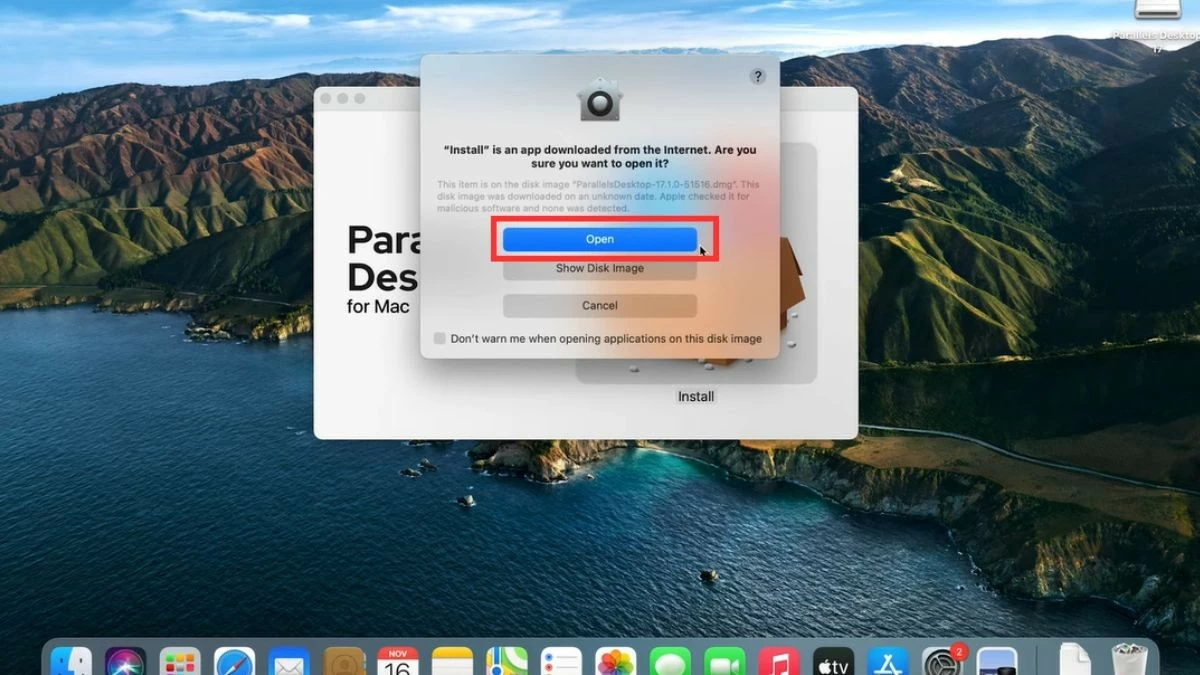Open the Music app

[x=778, y=660]
